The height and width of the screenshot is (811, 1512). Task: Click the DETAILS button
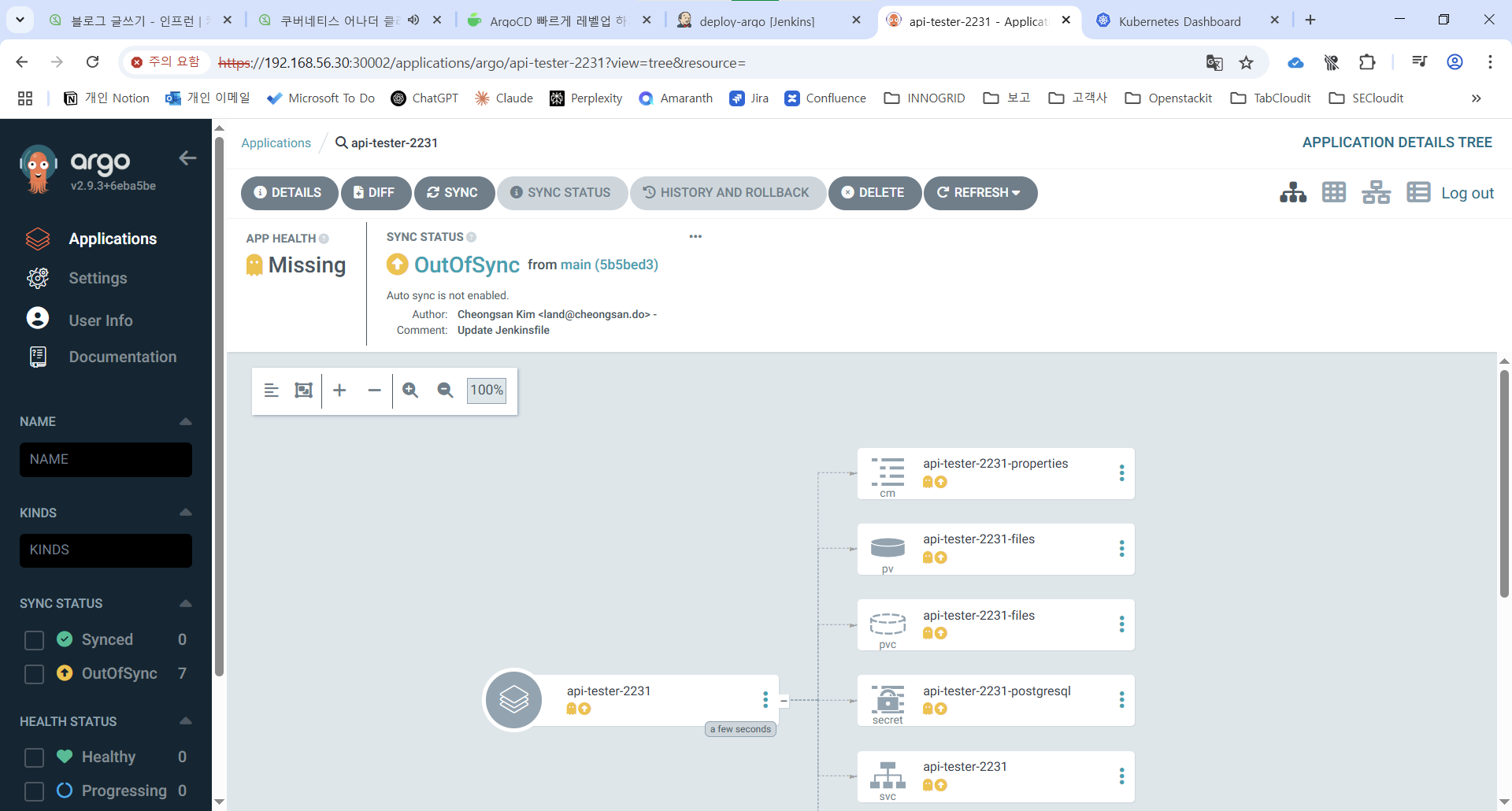[289, 193]
